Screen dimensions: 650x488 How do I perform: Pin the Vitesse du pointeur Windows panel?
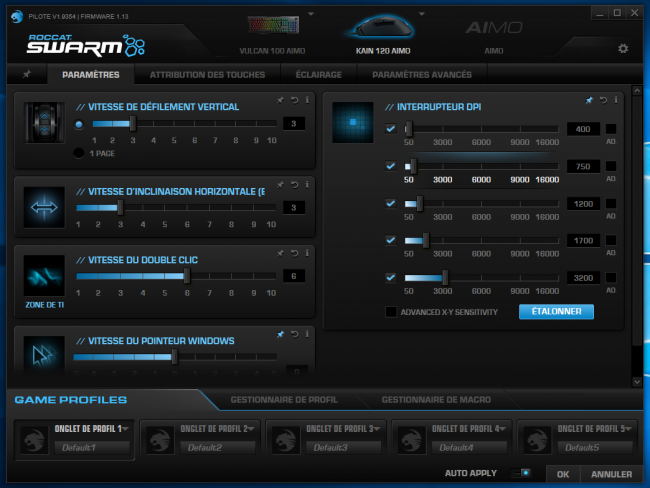(280, 334)
